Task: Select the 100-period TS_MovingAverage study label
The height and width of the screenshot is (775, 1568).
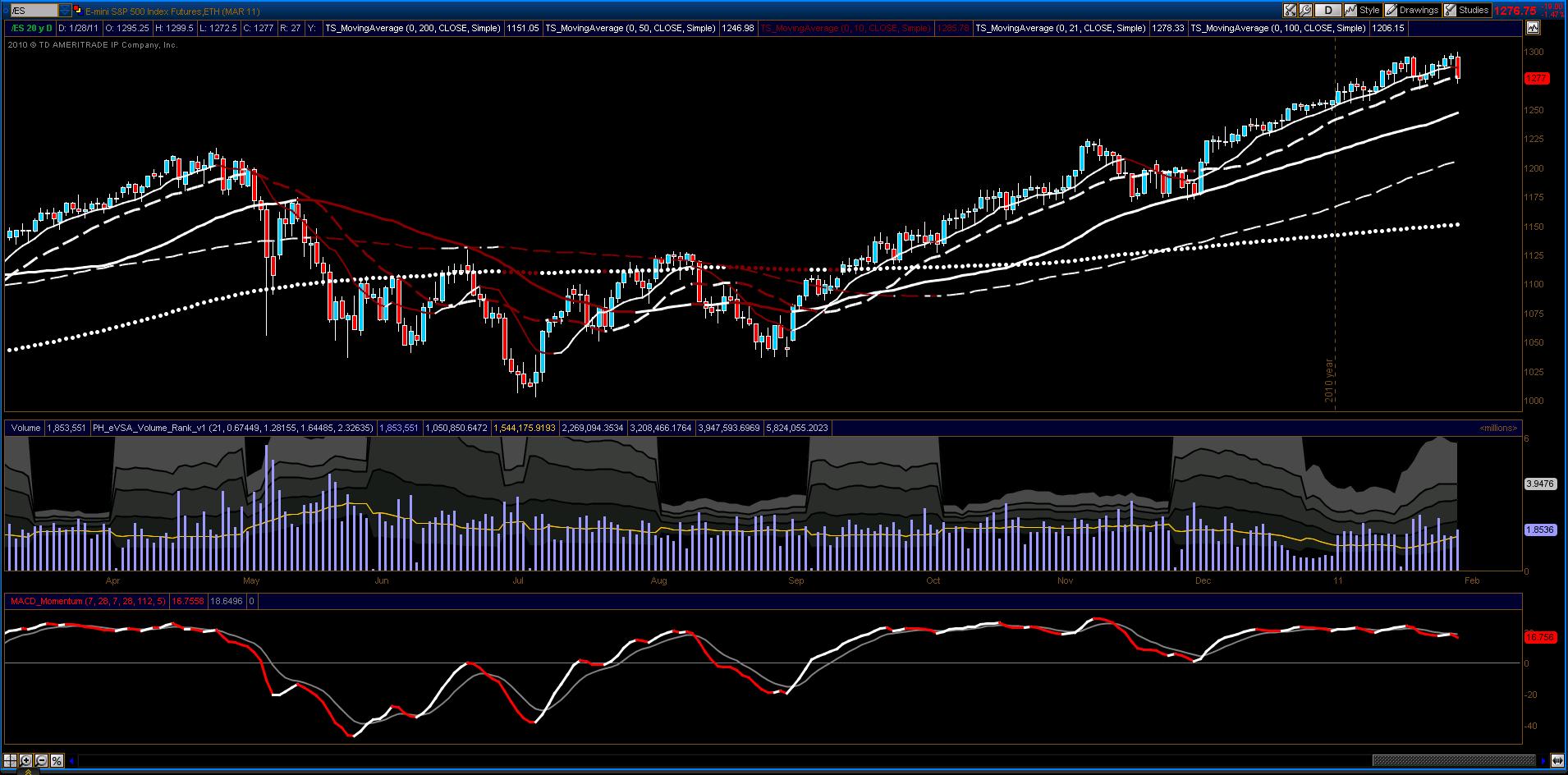Action: click(1277, 28)
